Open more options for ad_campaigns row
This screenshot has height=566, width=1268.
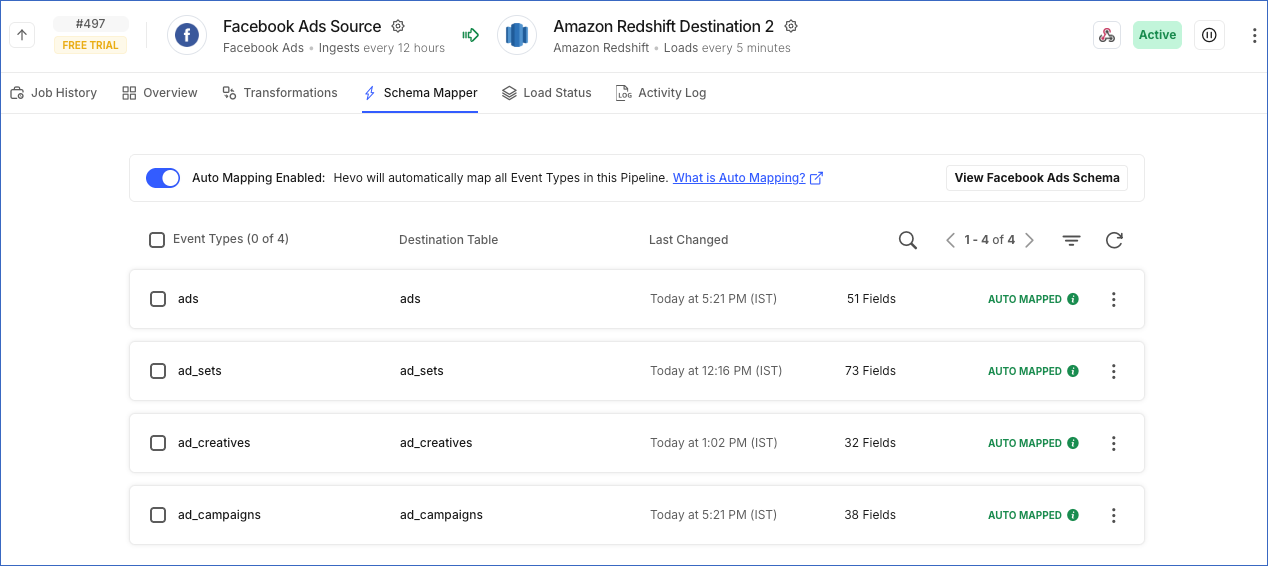(x=1113, y=515)
